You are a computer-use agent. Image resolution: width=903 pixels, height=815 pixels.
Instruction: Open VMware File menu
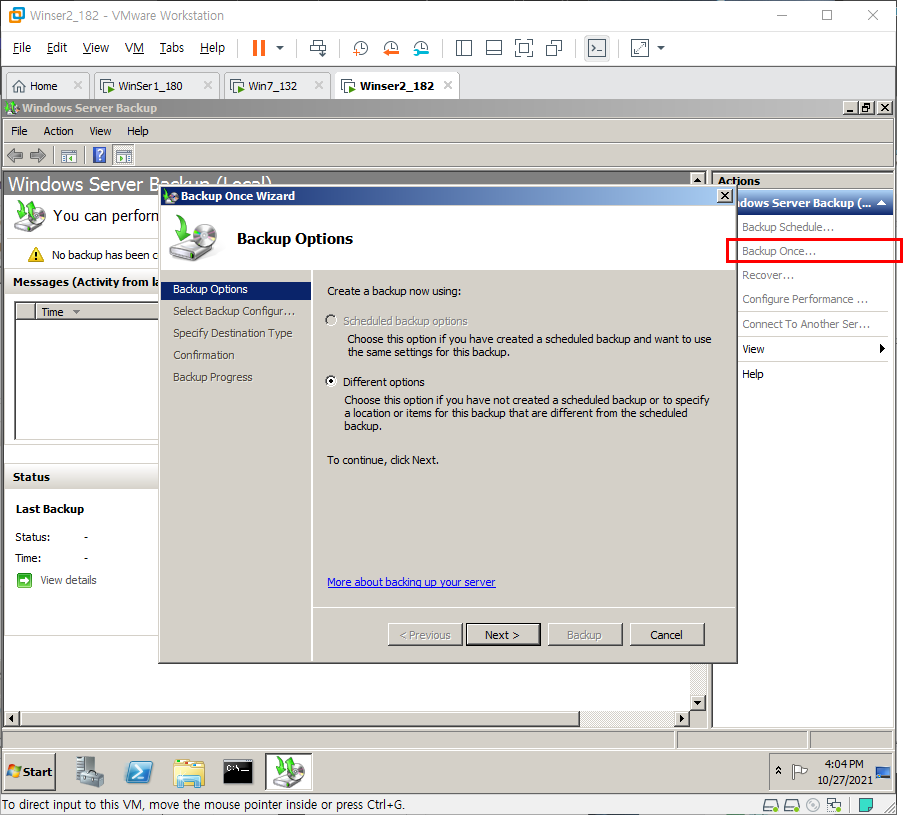22,48
